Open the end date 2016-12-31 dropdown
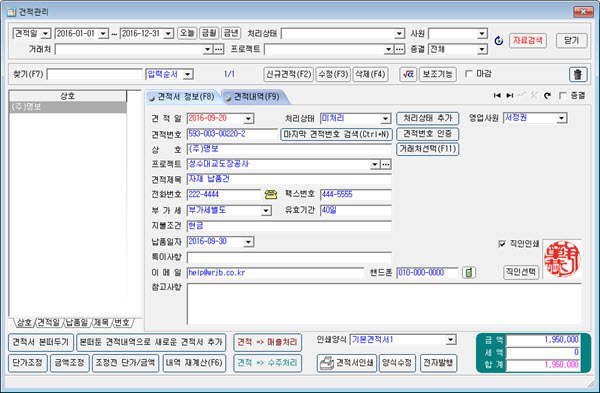Viewport: 600px width, 393px height. pyautogui.click(x=168, y=34)
